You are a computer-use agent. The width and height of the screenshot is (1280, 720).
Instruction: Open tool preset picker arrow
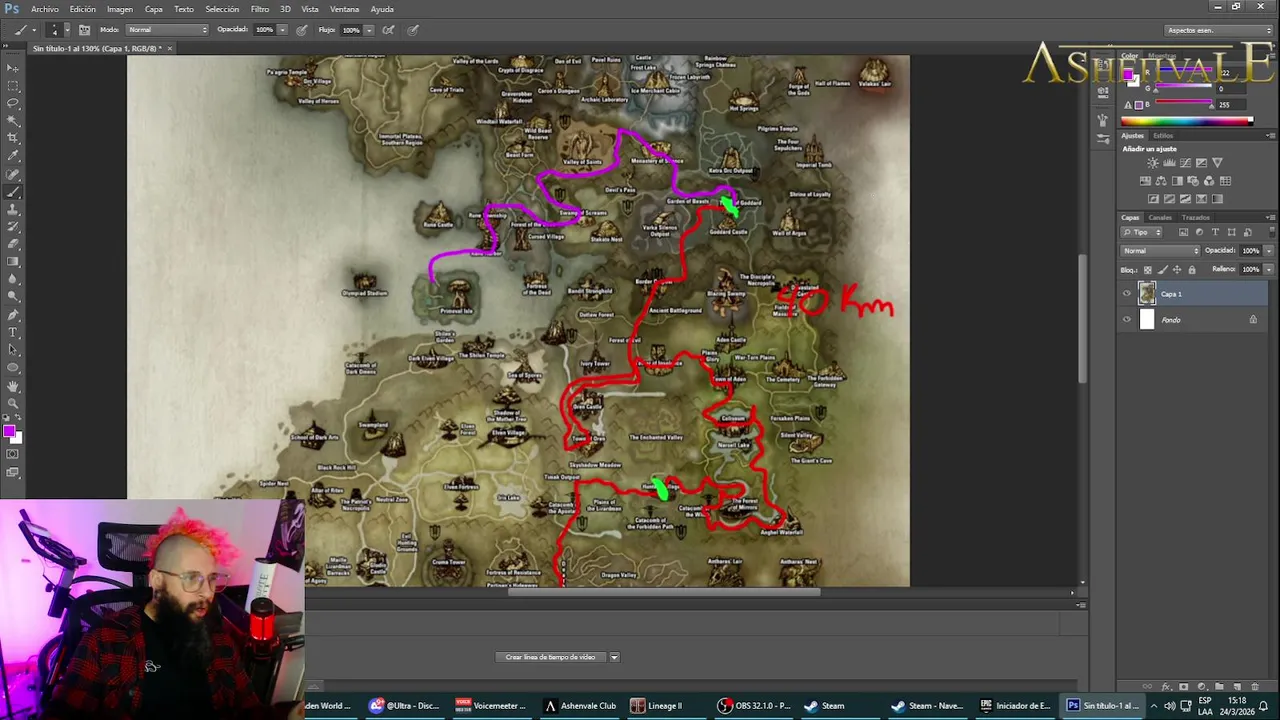[34, 30]
